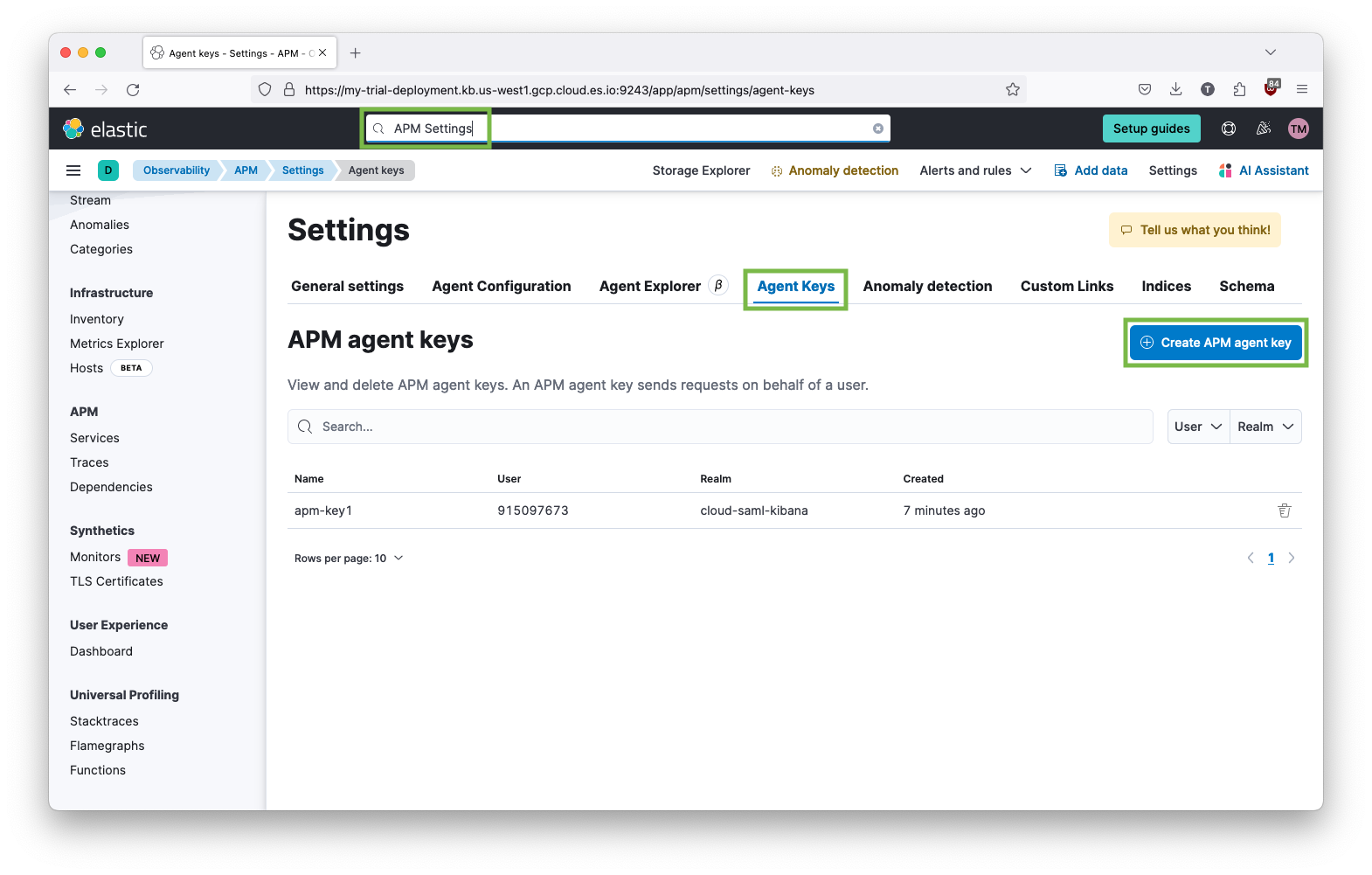Open Dependencies in sidebar
Screen dimensions: 1372x875
[x=111, y=487]
